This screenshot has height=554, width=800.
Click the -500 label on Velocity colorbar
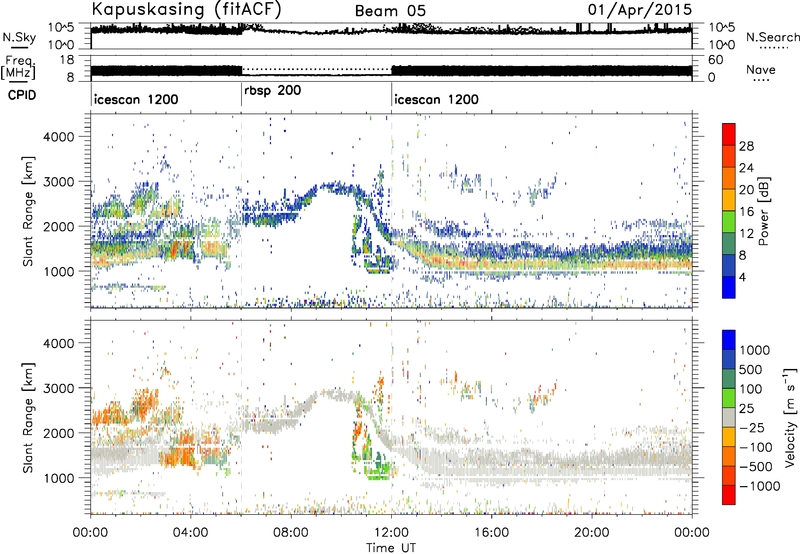coord(756,466)
